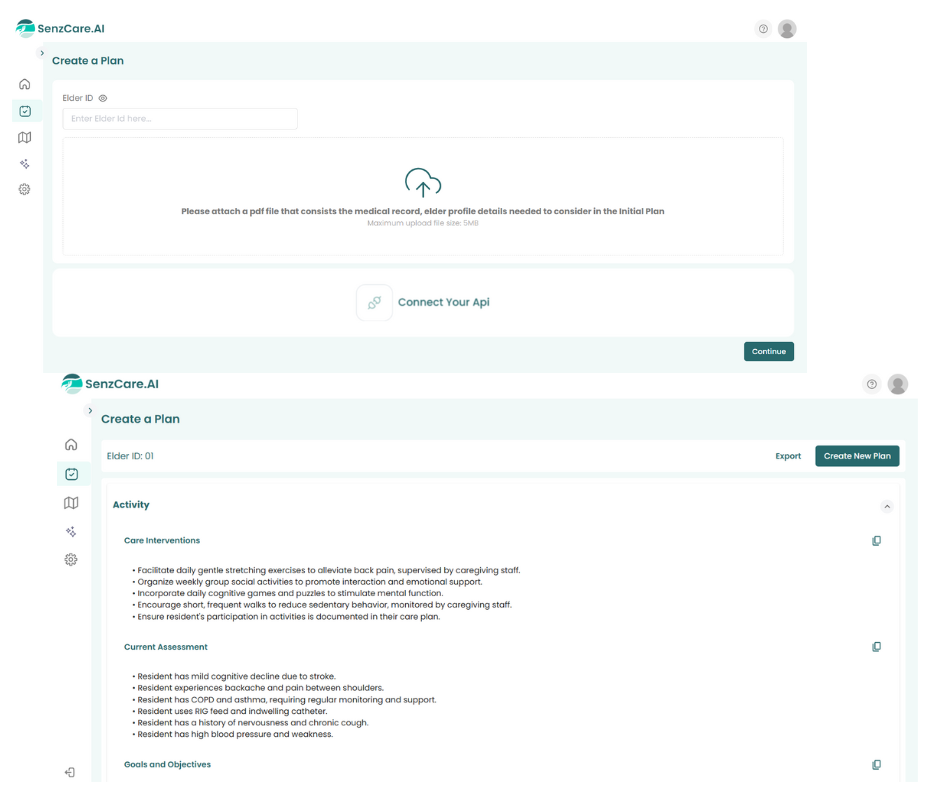This screenshot has width=940, height=788.
Task: Open Home in the lower sidebar
Action: click(x=71, y=445)
